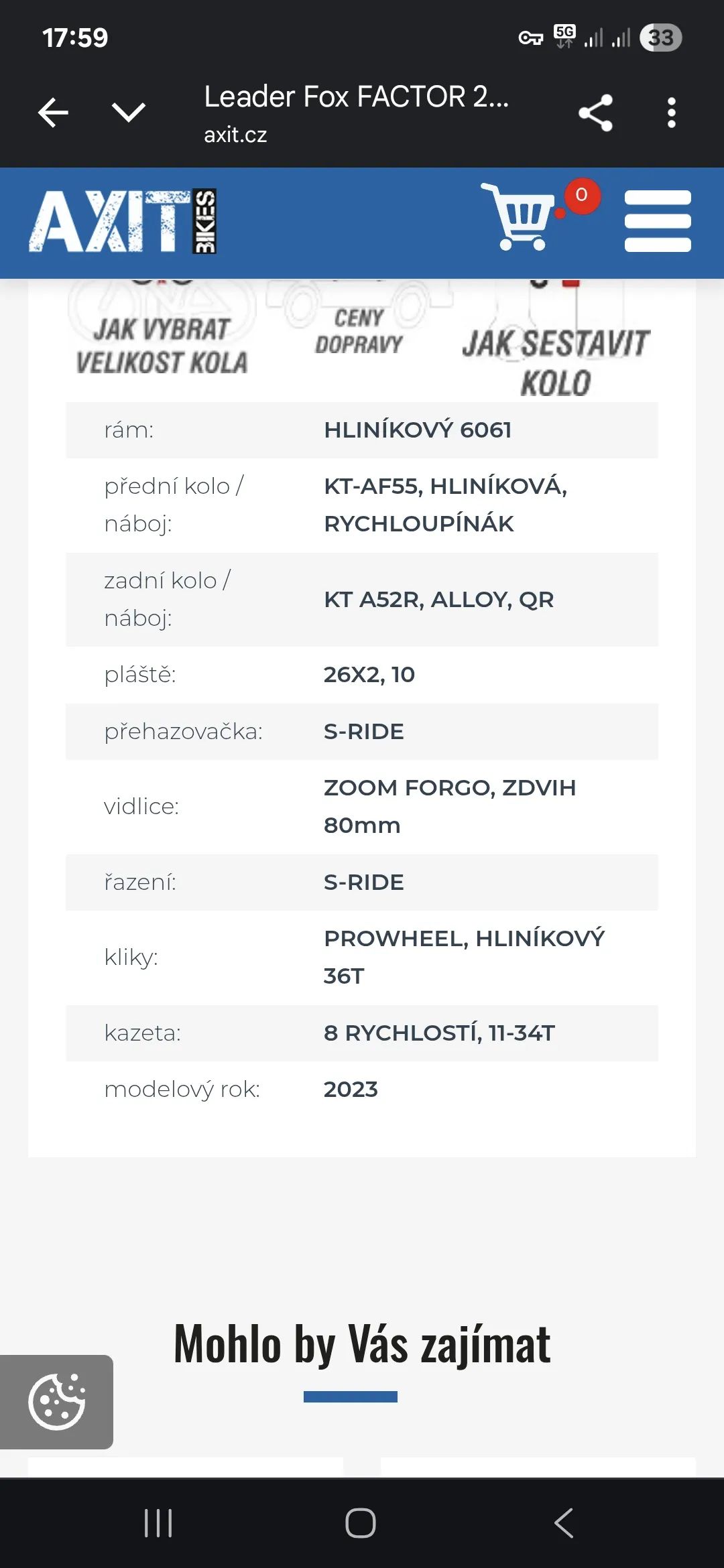Open the shopping cart icon
This screenshot has width=724, height=1568.
click(520, 216)
